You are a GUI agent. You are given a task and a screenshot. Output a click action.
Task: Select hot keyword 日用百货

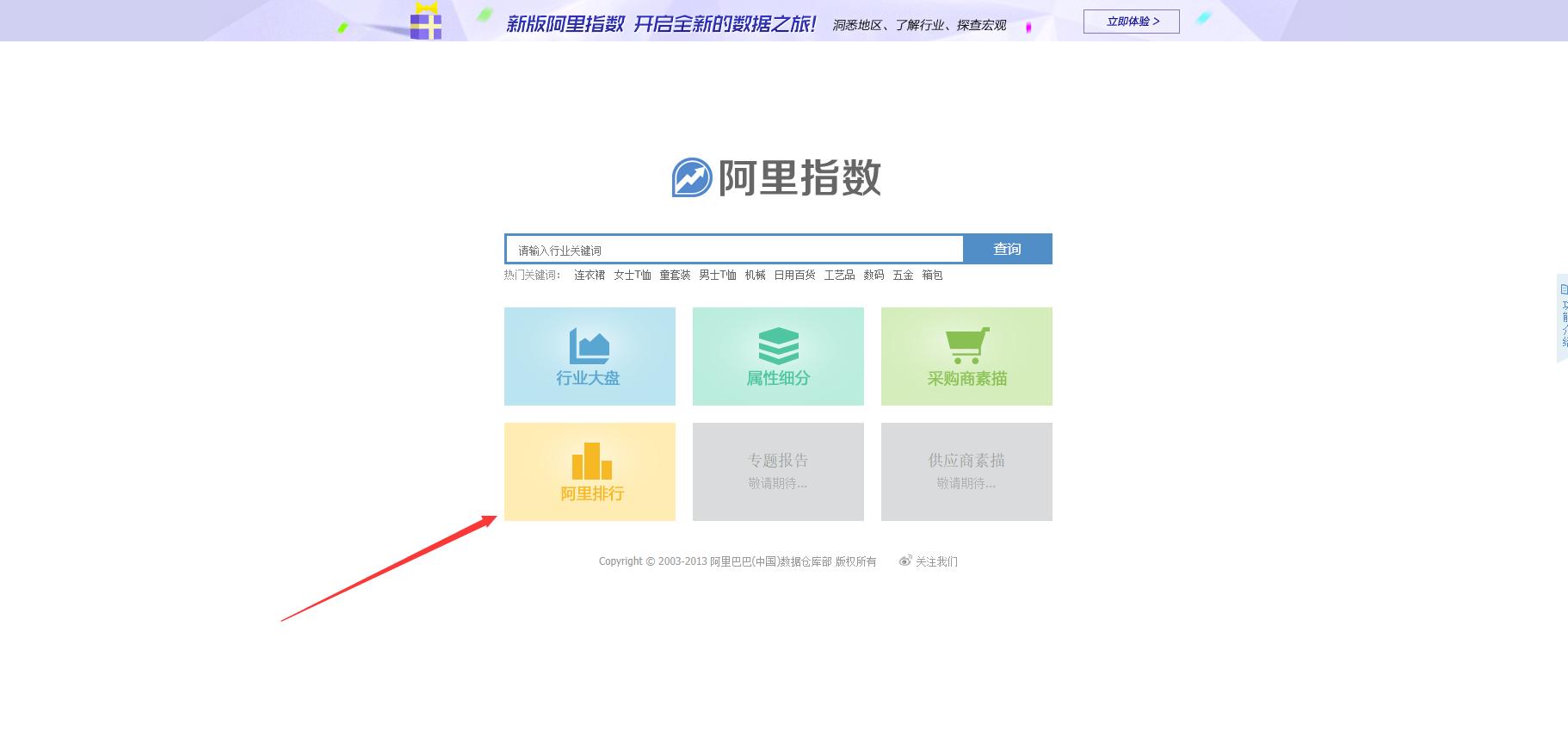[794, 275]
